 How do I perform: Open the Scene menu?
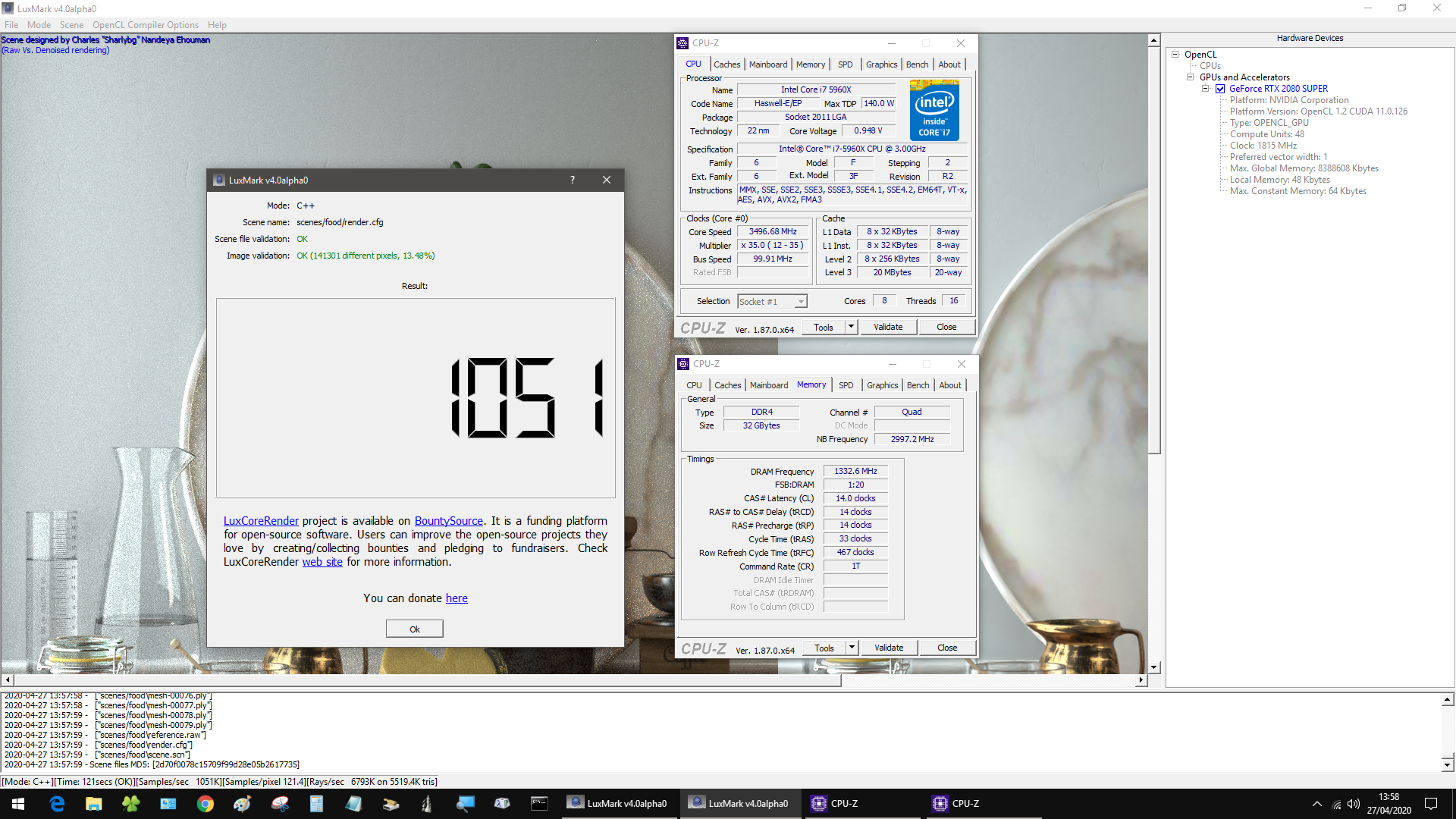tap(71, 25)
